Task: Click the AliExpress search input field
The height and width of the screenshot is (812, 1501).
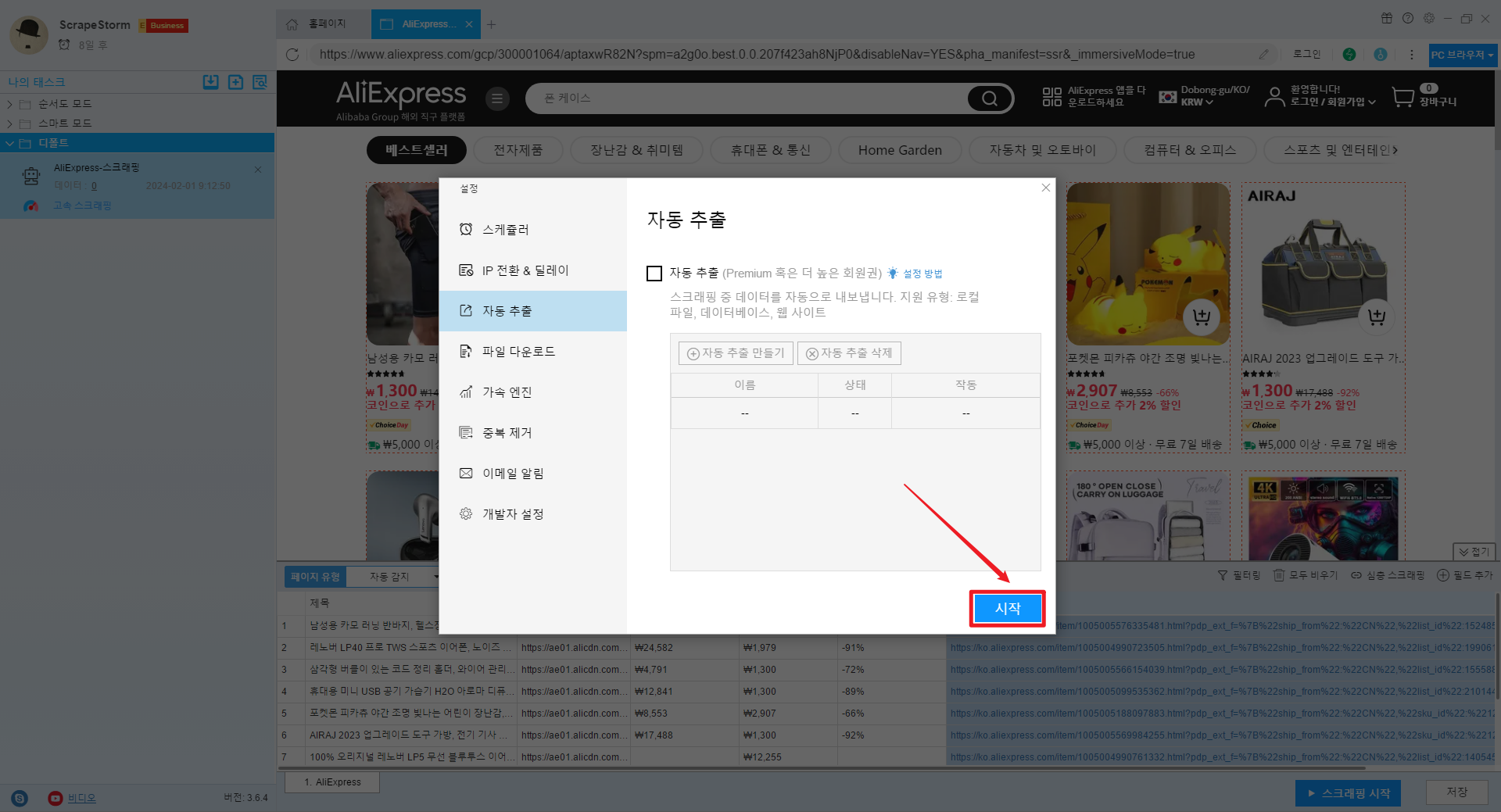Action: 747,98
